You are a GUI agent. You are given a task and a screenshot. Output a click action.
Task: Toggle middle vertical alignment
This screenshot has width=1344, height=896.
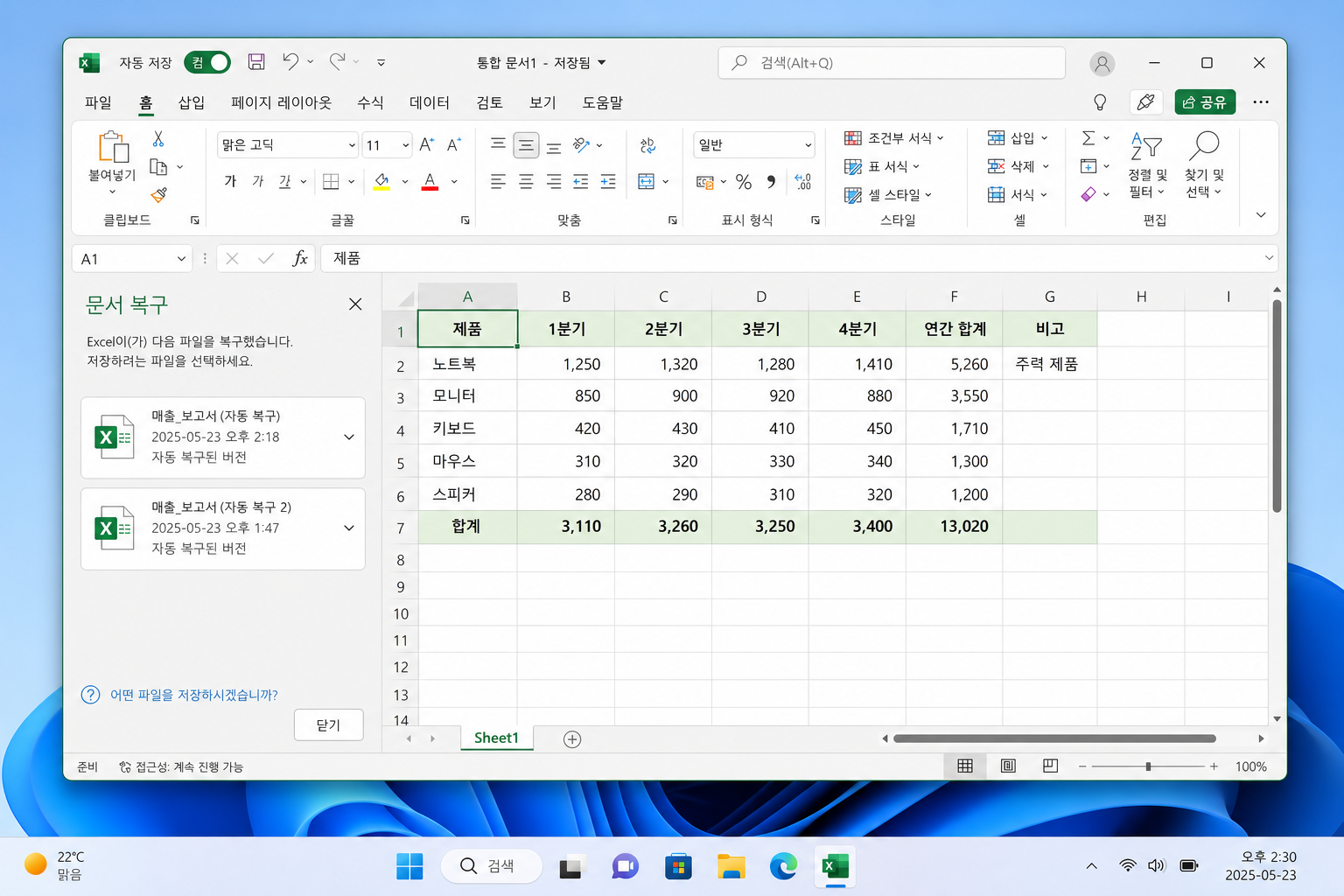click(x=526, y=145)
